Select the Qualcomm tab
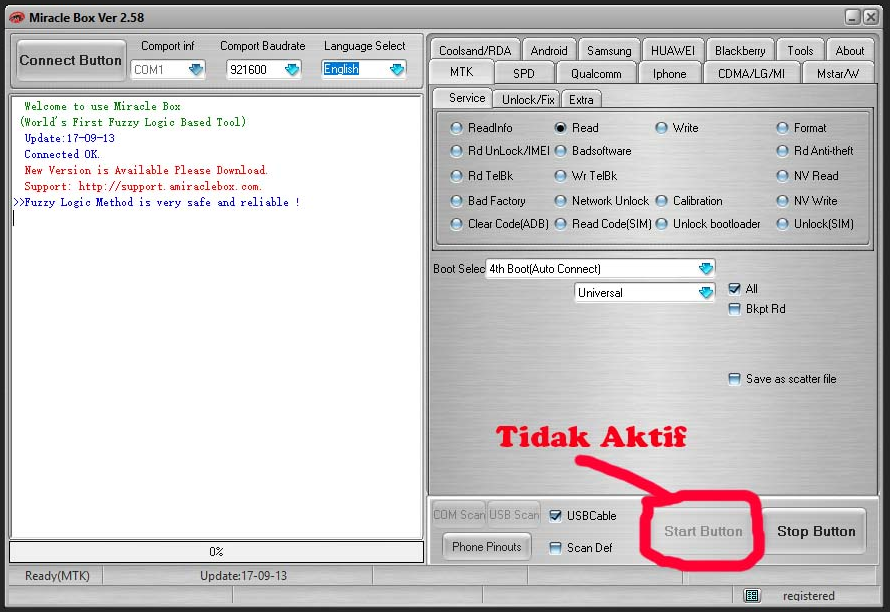The height and width of the screenshot is (612, 890). click(596, 73)
